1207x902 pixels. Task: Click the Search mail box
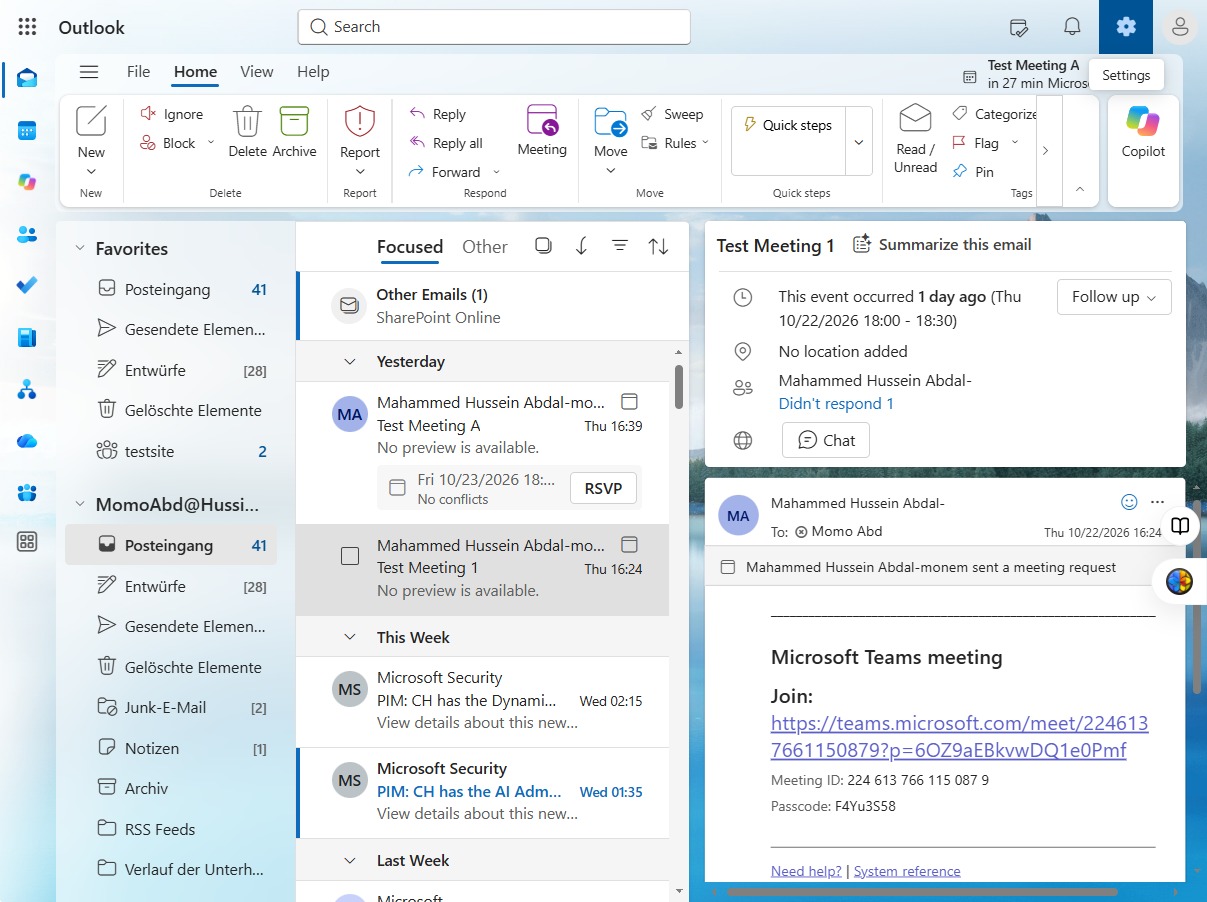tap(494, 27)
